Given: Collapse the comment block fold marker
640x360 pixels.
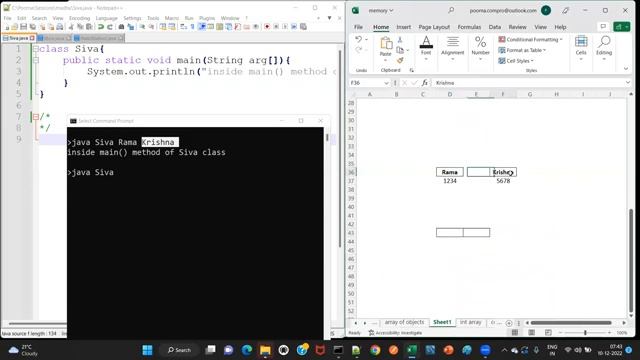Looking at the screenshot, I should (x=36, y=117).
